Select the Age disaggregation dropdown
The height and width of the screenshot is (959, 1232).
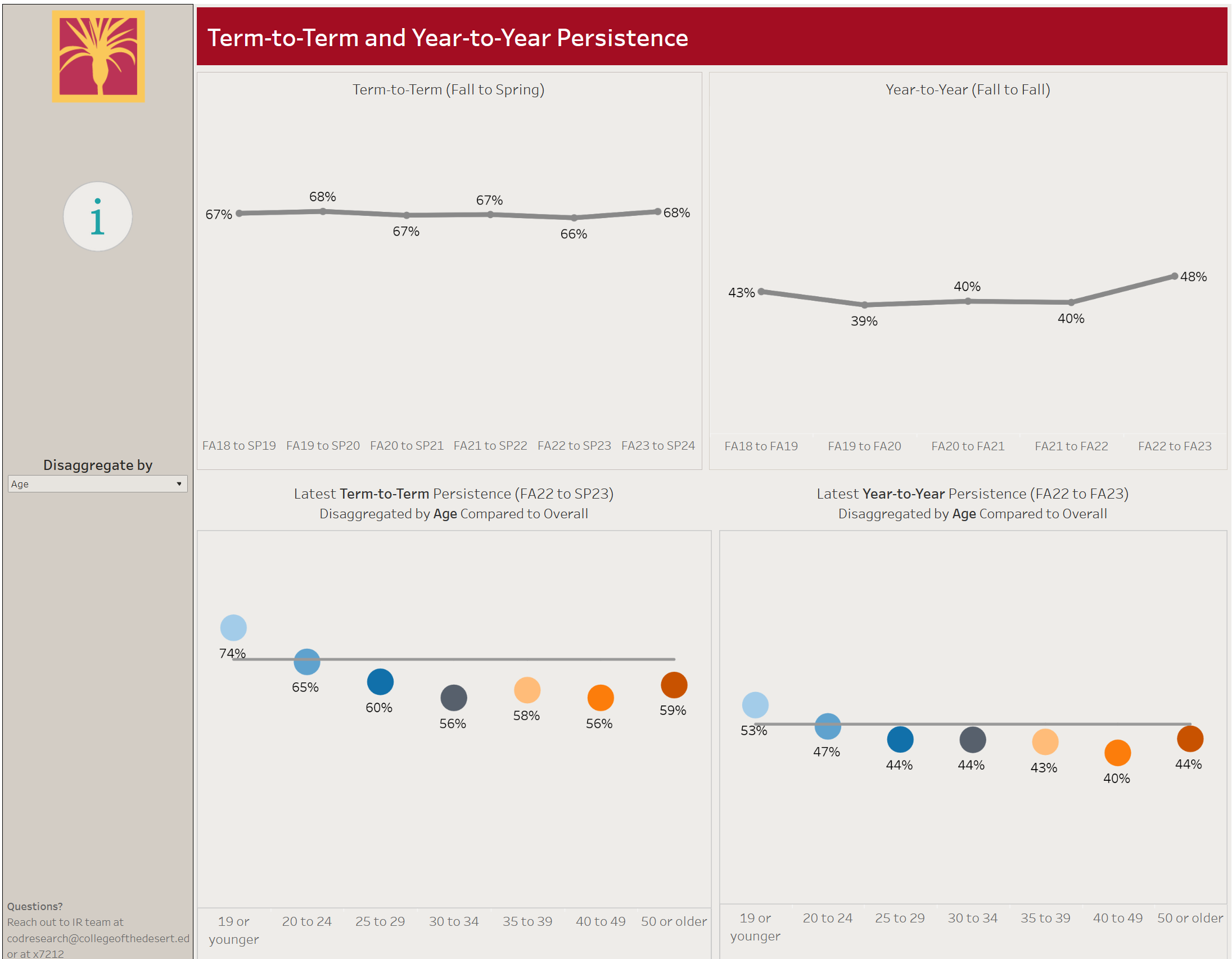94,483
